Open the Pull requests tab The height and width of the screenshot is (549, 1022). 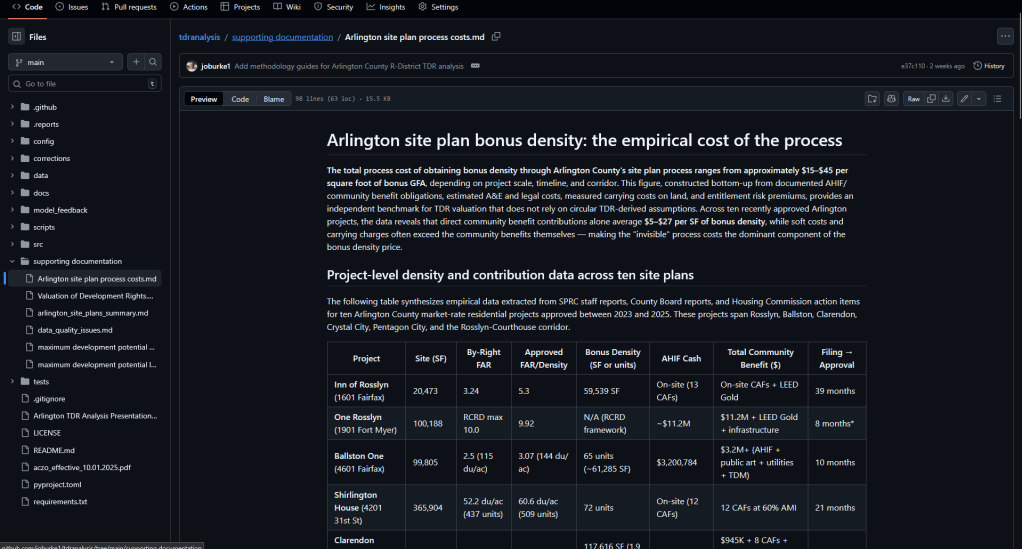(128, 7)
